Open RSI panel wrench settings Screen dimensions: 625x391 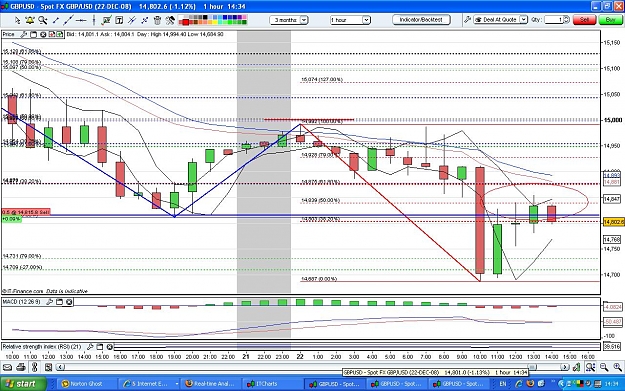[x=90, y=347]
